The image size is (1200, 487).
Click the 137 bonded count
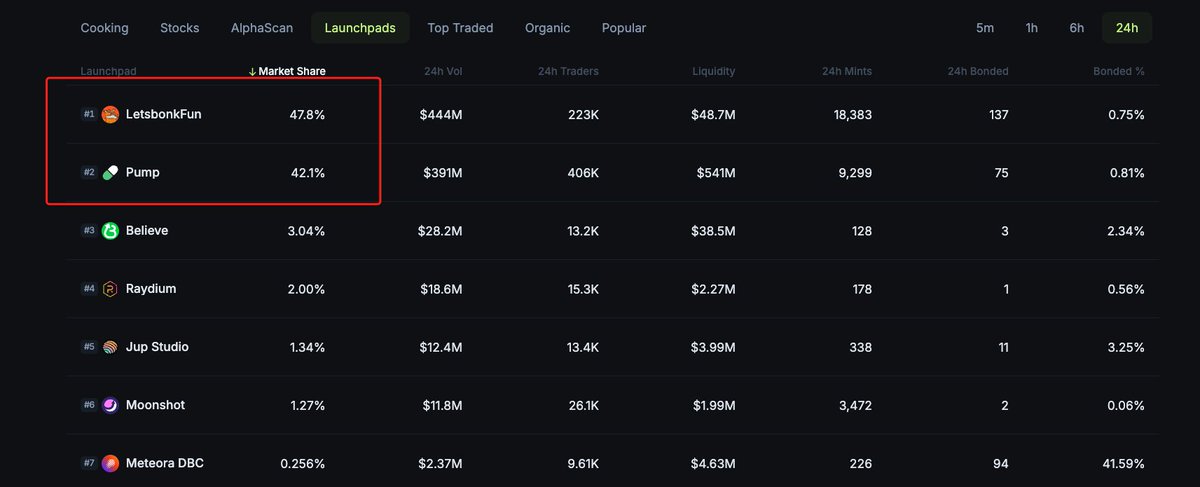point(998,115)
